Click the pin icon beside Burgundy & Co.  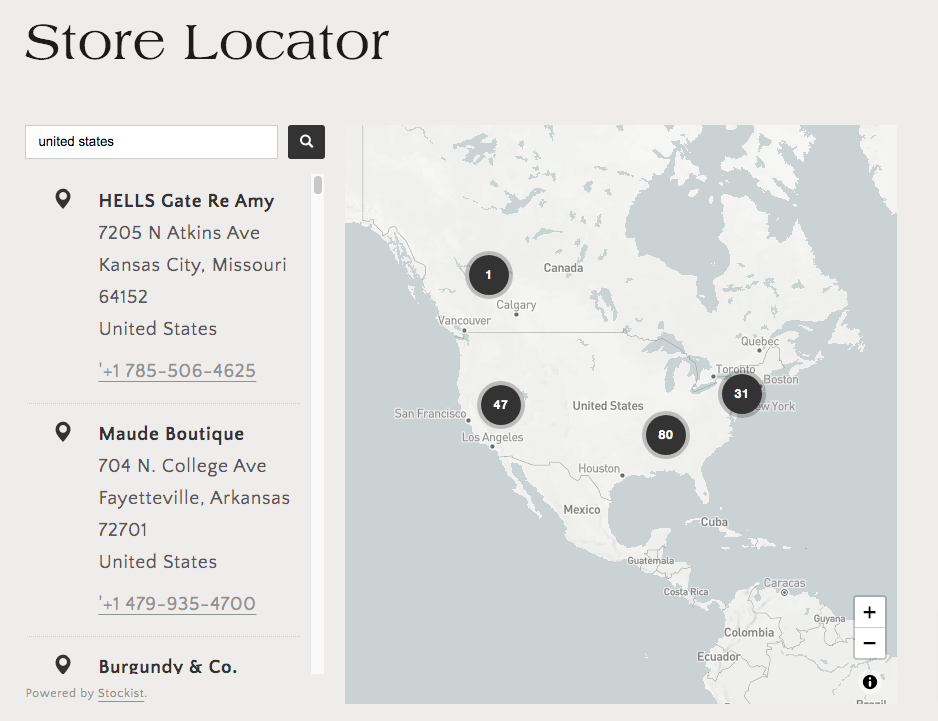click(63, 664)
